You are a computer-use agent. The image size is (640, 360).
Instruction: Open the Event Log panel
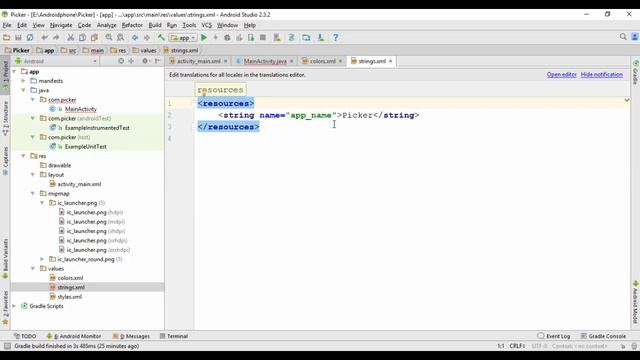tap(554, 336)
